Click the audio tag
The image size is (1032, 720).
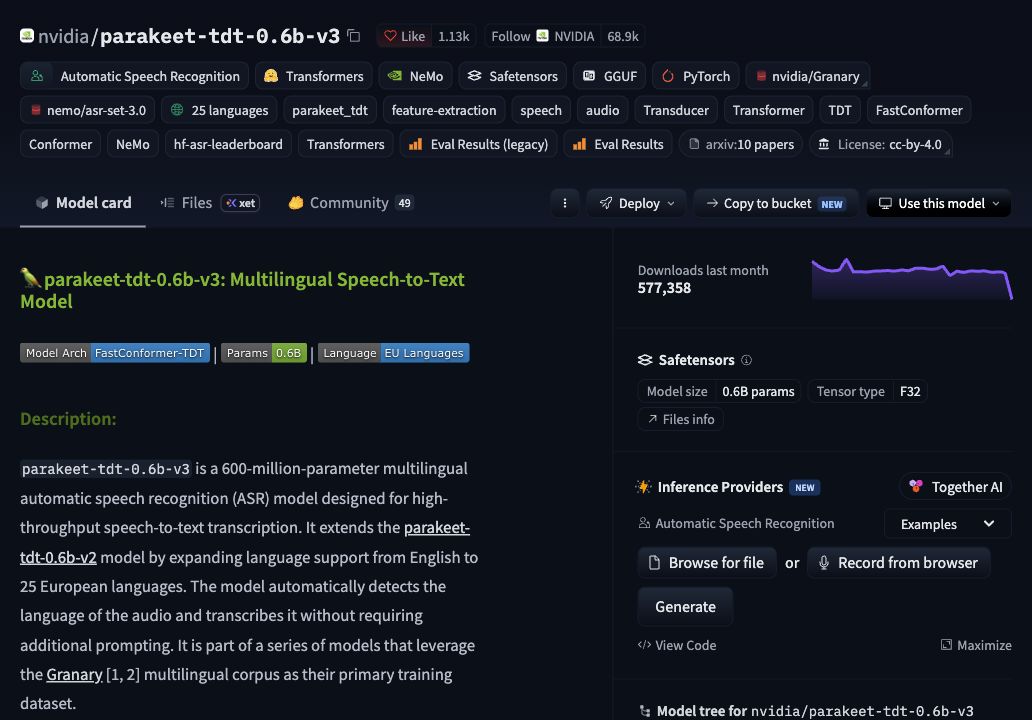[602, 111]
